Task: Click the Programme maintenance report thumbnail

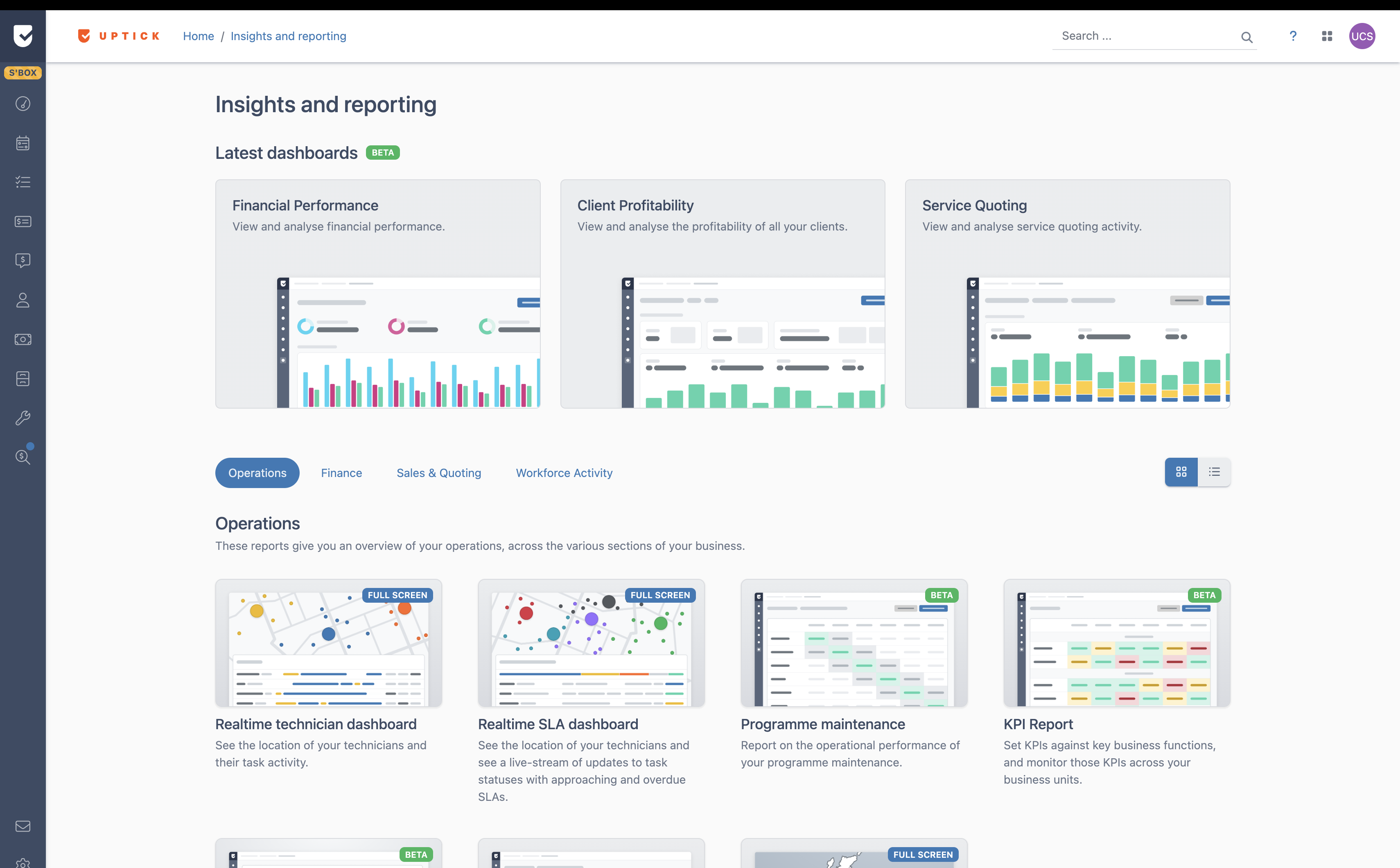Action: click(x=854, y=643)
